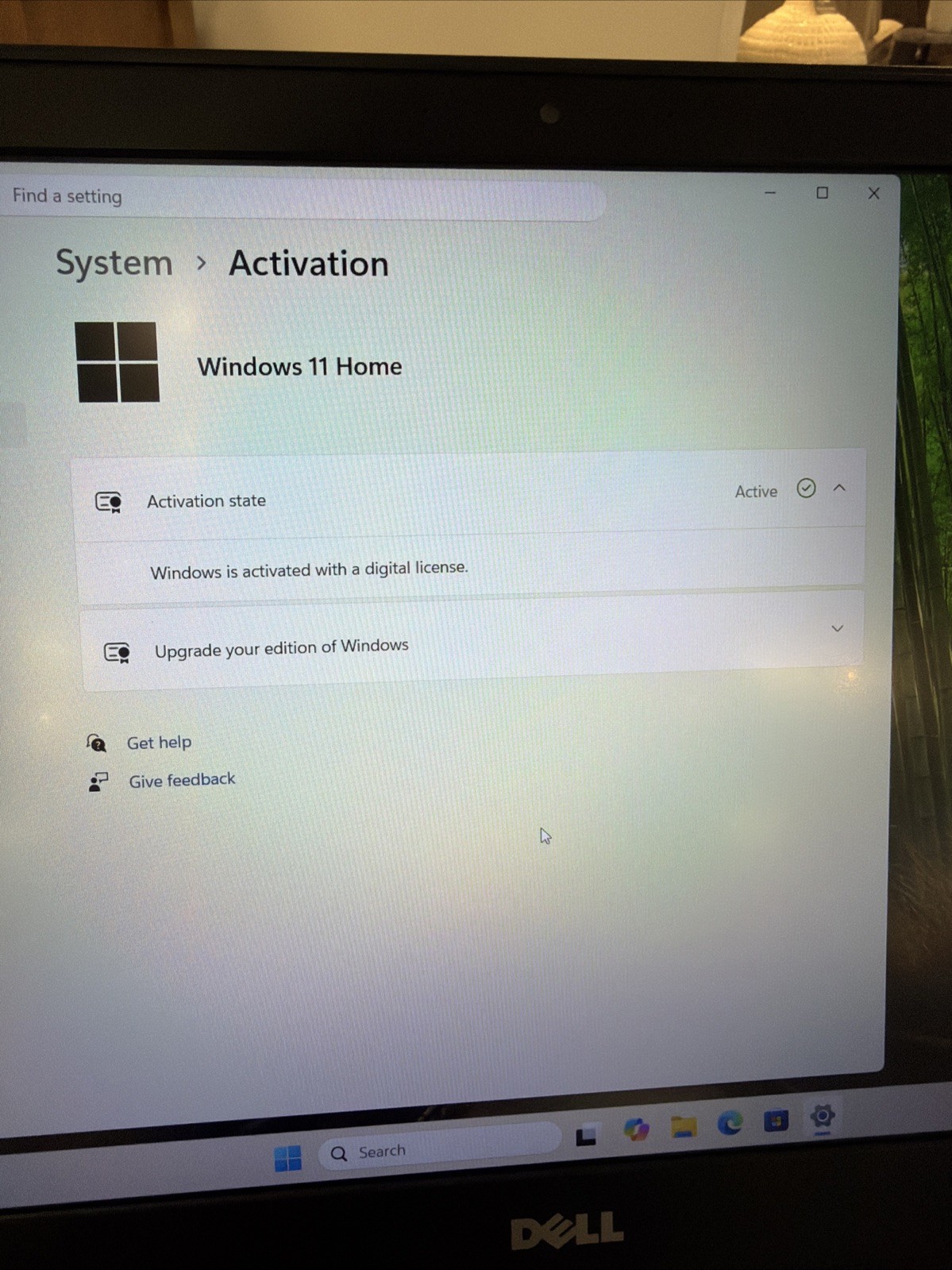Go back to System in breadcrumb
Viewport: 952px width, 1270px height.
(114, 263)
